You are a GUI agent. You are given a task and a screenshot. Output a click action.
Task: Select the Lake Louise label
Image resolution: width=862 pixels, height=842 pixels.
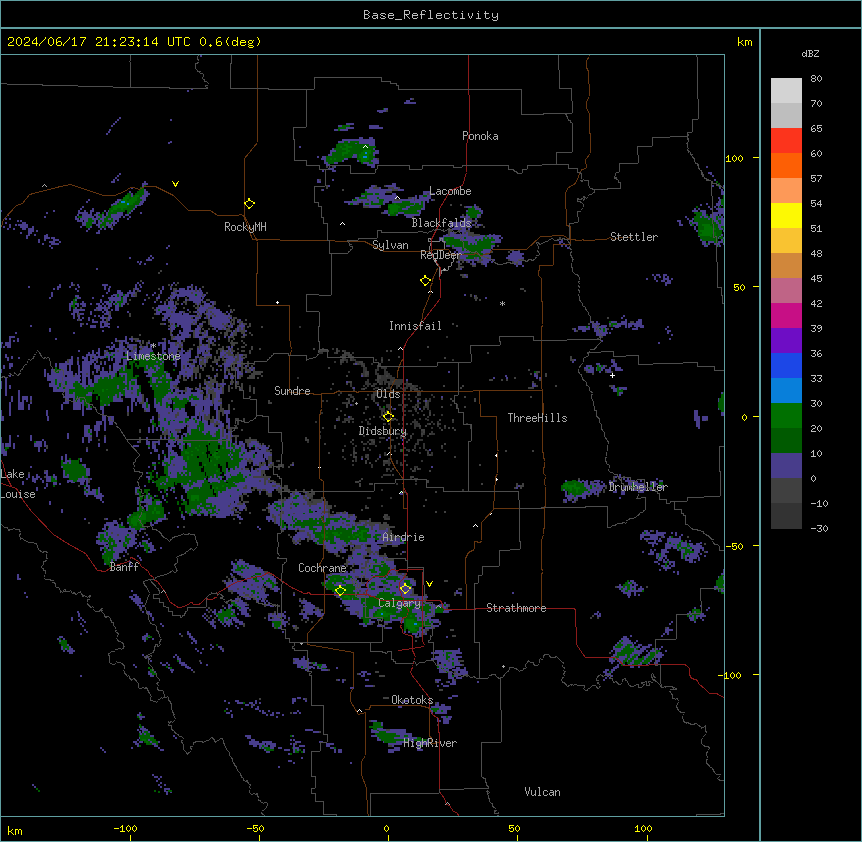coord(18,484)
